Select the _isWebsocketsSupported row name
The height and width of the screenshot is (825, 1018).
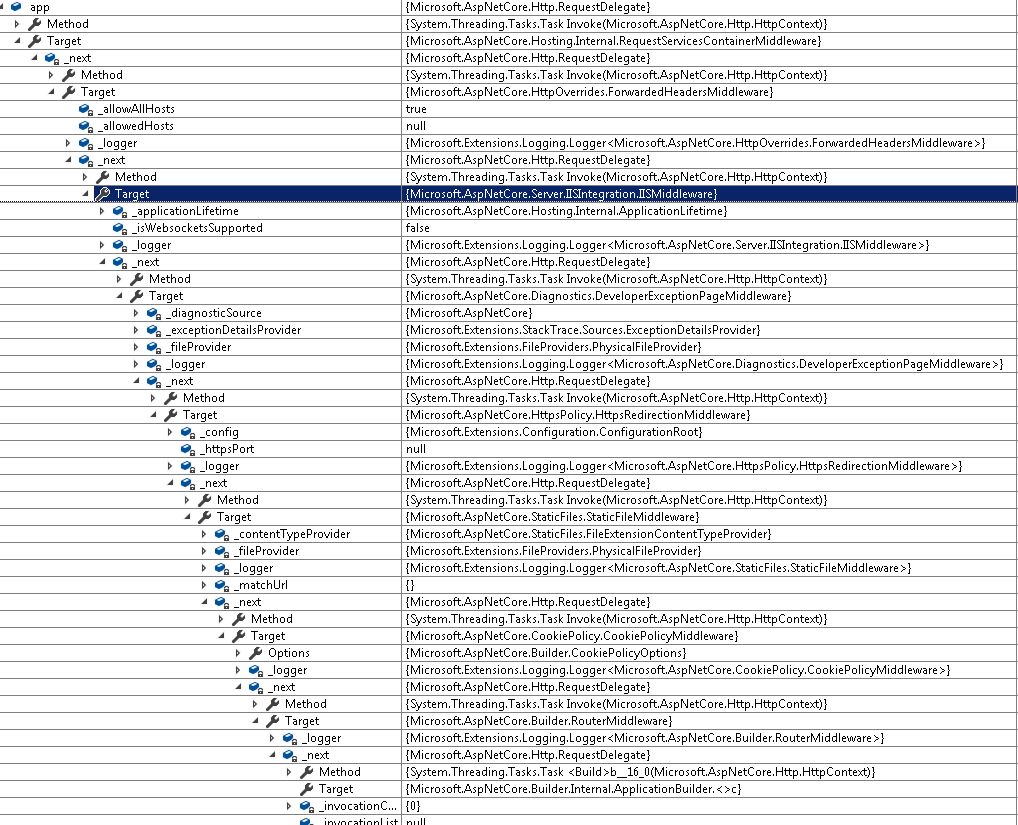[197, 228]
